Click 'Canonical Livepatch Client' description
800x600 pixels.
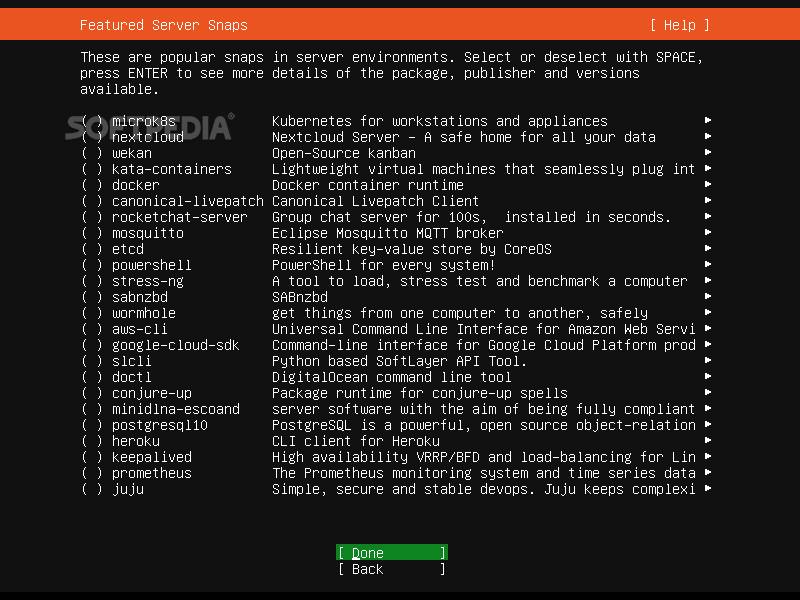(x=376, y=201)
